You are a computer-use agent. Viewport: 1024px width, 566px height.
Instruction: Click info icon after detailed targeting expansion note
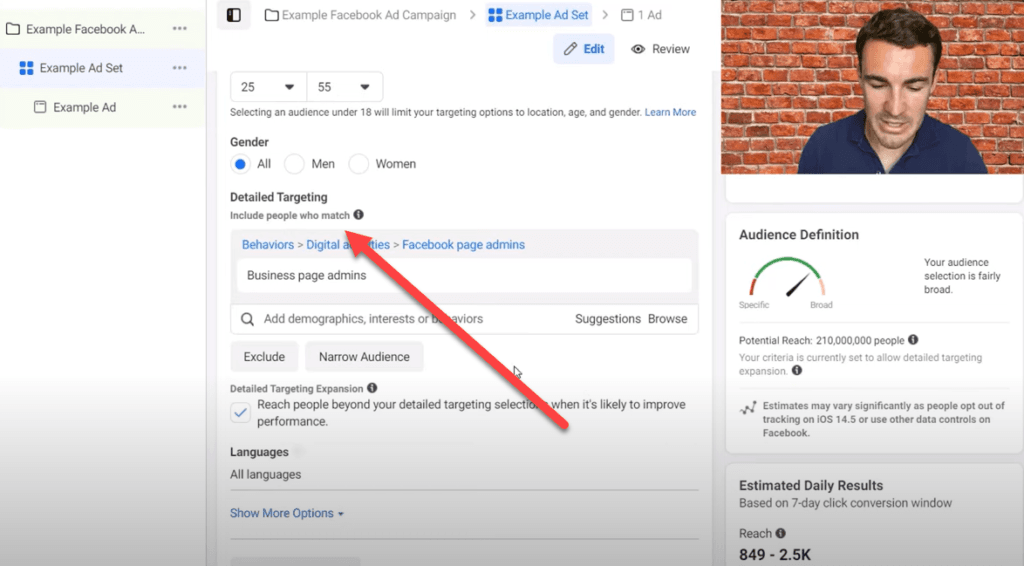point(797,370)
